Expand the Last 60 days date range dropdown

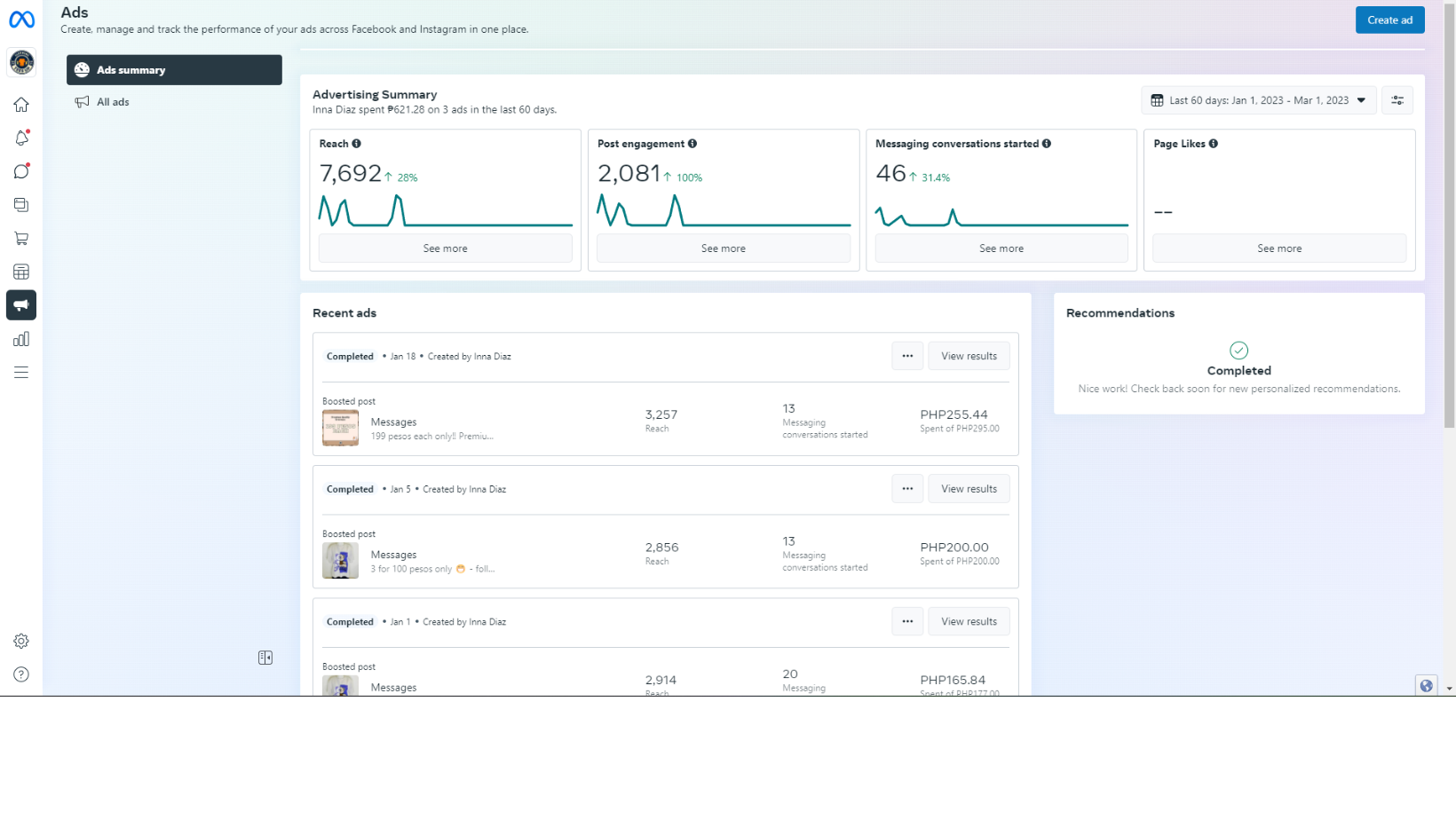pos(1258,100)
